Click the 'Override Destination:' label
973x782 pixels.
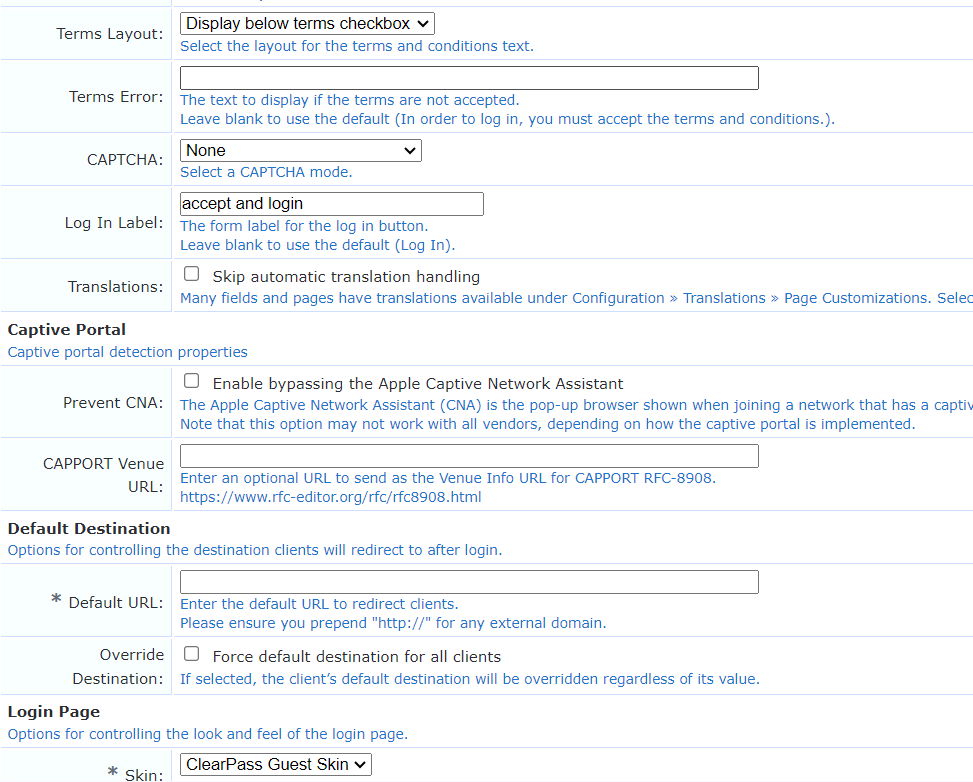[118, 667]
